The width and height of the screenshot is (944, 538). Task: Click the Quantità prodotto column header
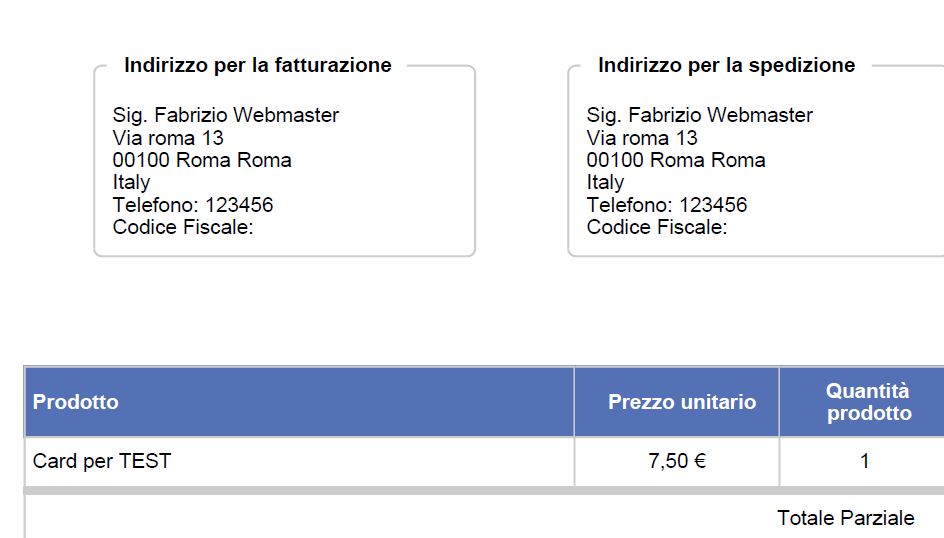pyautogui.click(x=868, y=401)
